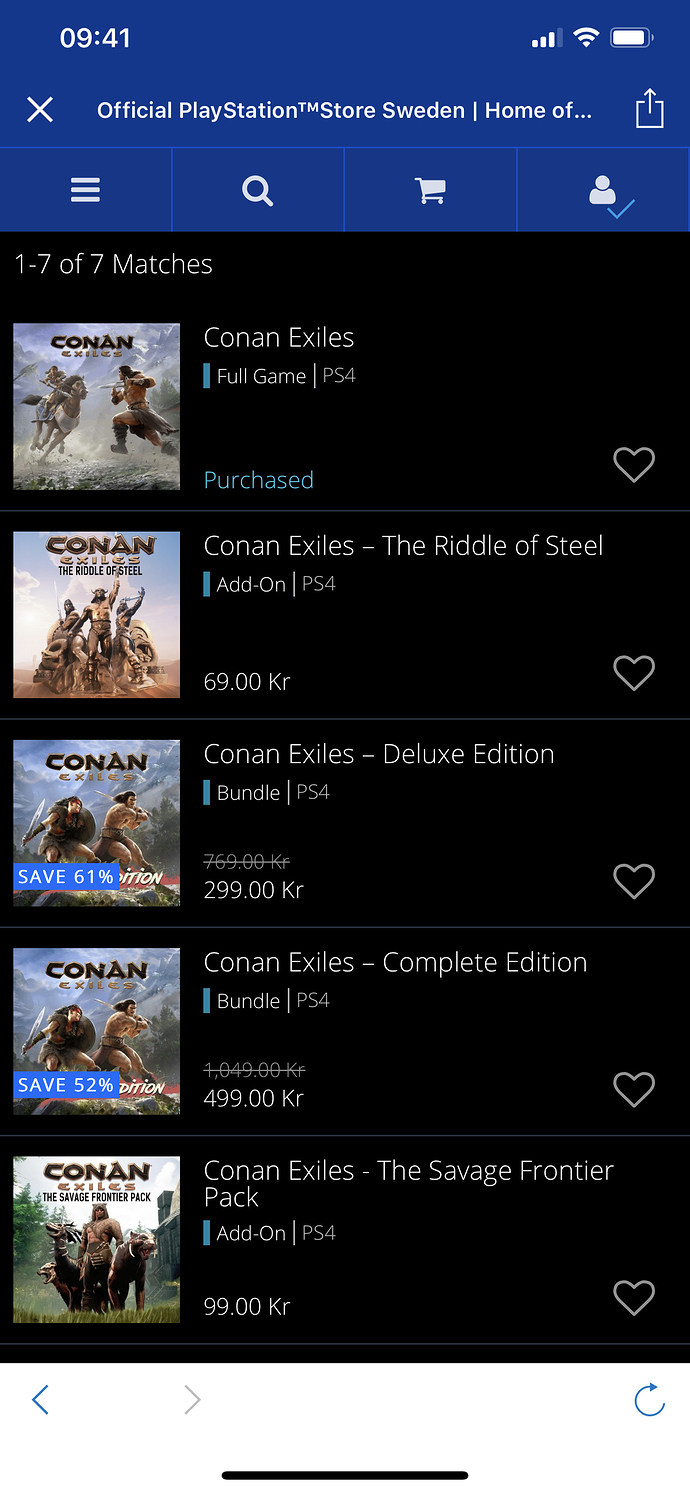
Task: Close the in-app browser
Action: click(40, 109)
